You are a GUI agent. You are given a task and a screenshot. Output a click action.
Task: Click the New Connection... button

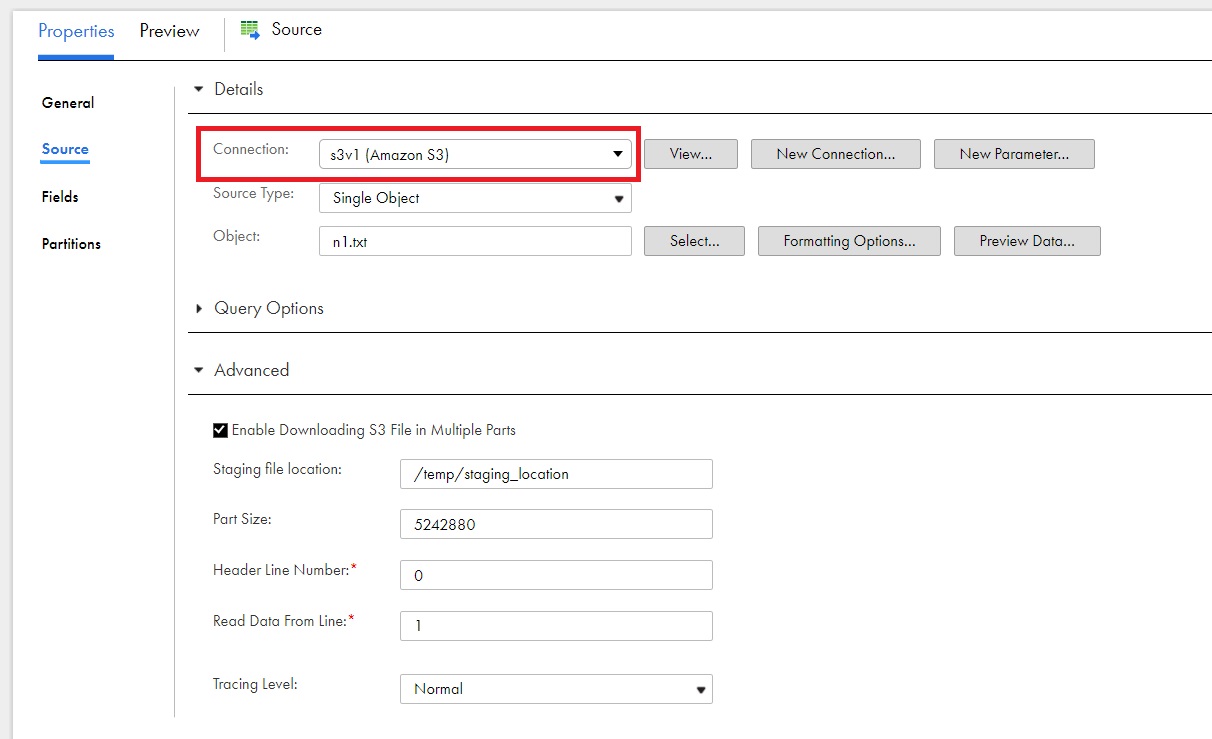835,154
